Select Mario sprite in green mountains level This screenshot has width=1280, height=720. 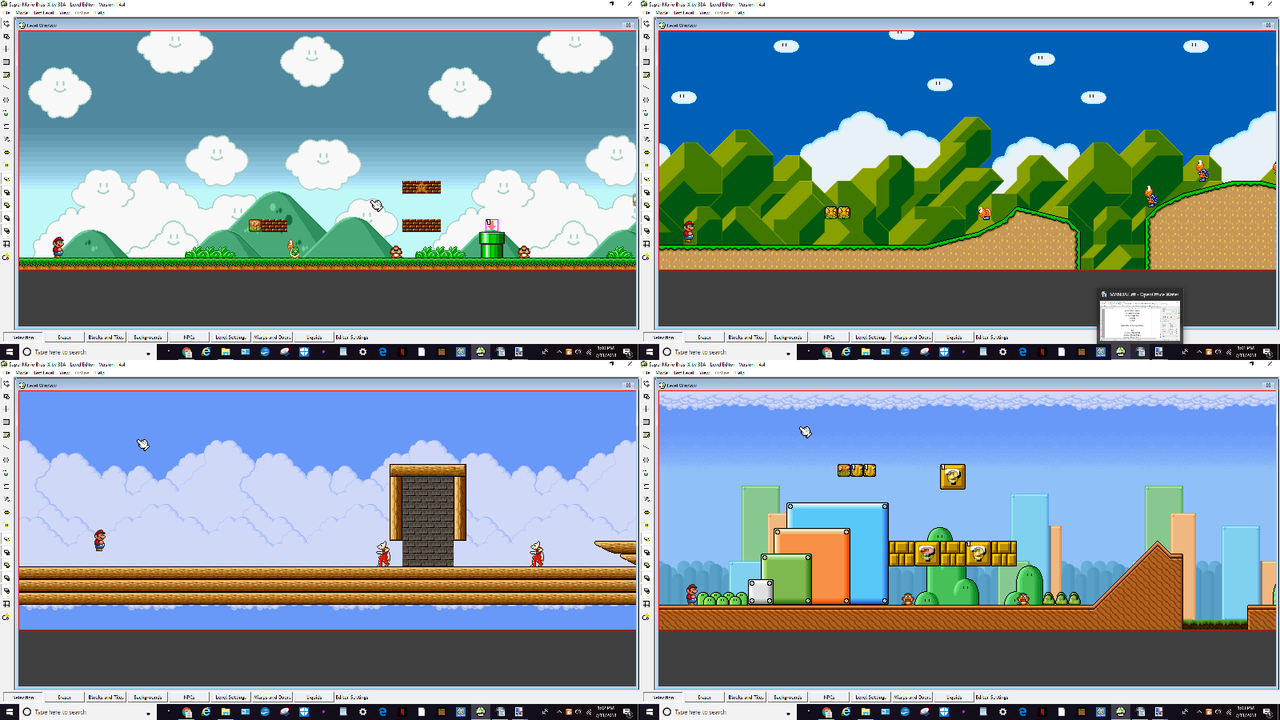(x=689, y=232)
